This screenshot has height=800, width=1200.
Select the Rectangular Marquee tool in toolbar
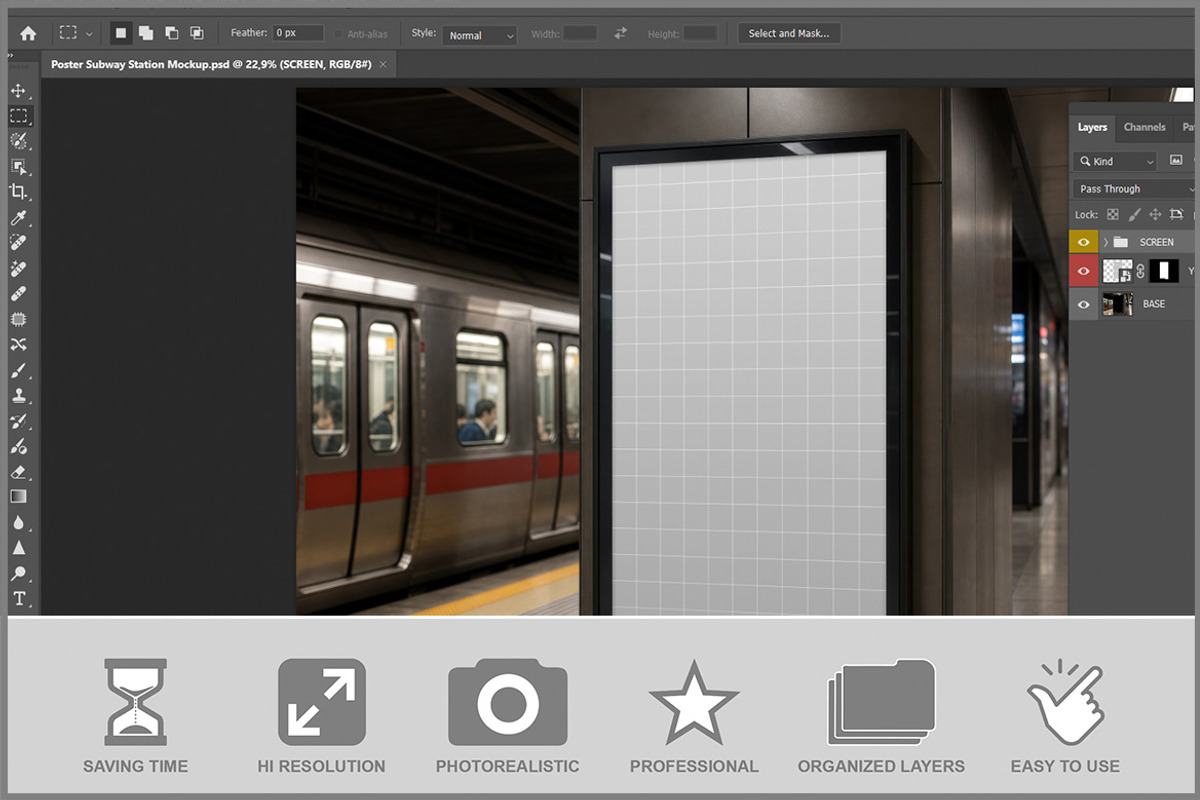tap(18, 116)
